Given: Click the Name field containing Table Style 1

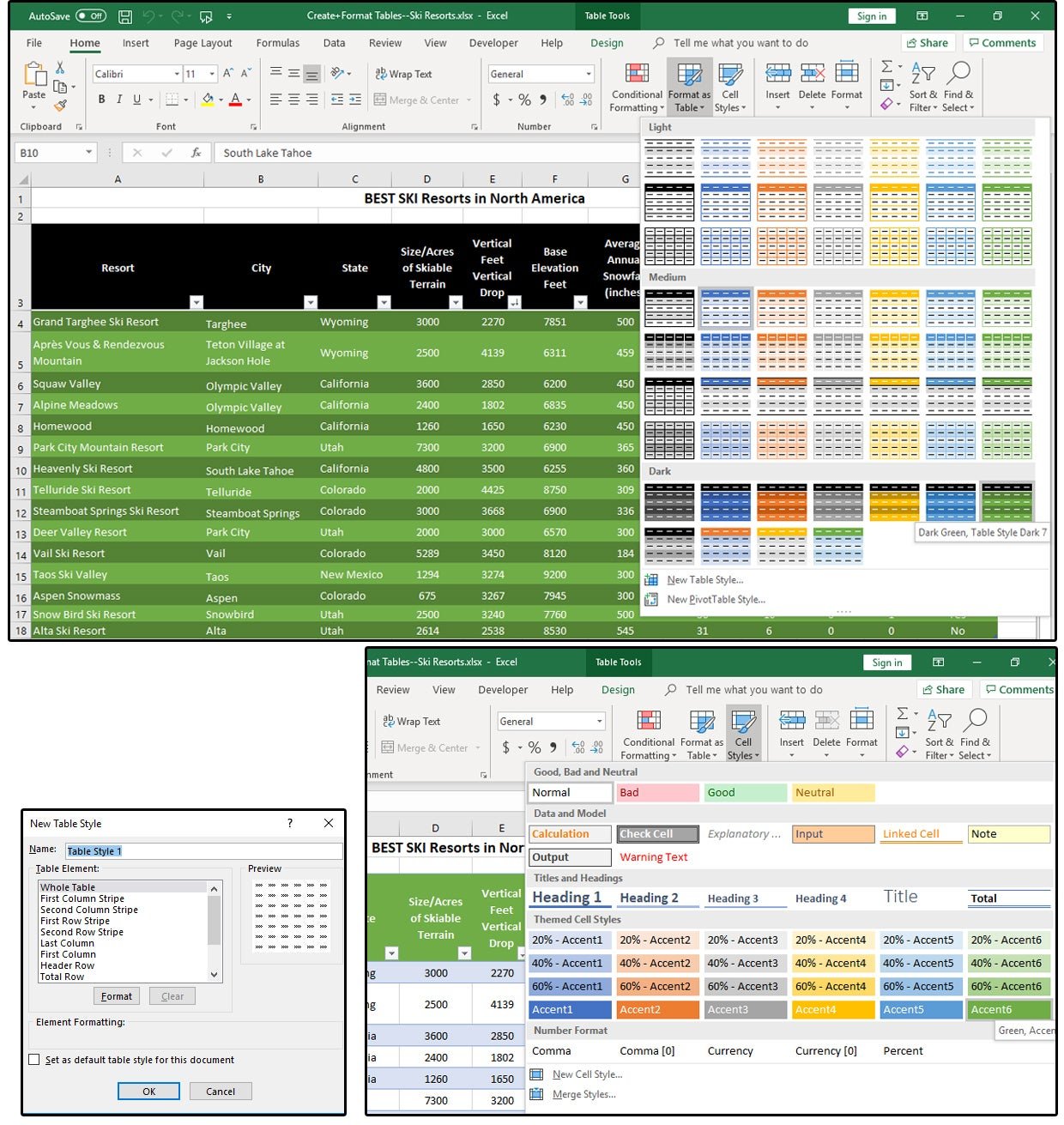Looking at the screenshot, I should pos(203,851).
